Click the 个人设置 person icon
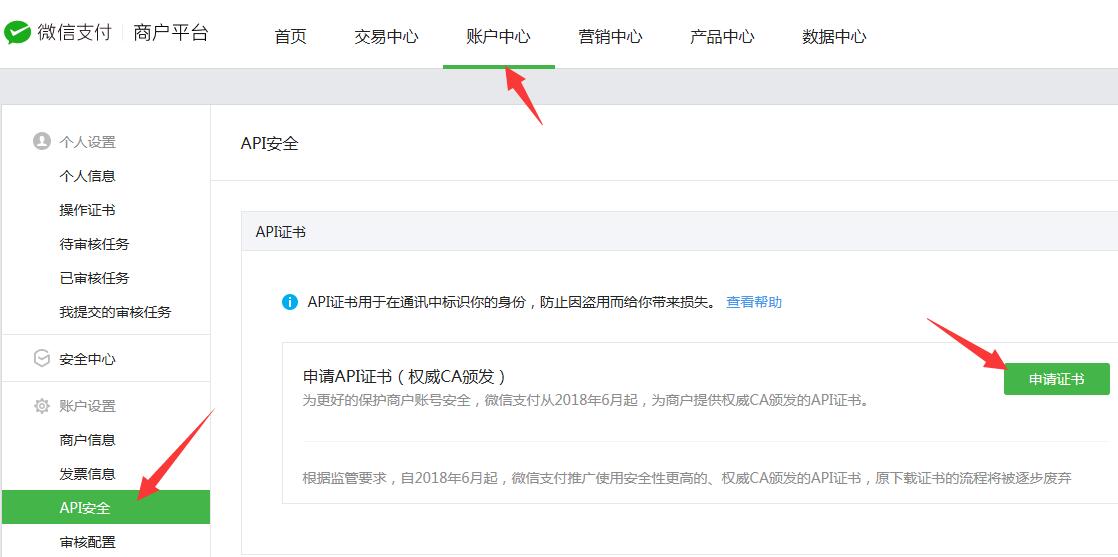The image size is (1118, 557). (x=42, y=142)
